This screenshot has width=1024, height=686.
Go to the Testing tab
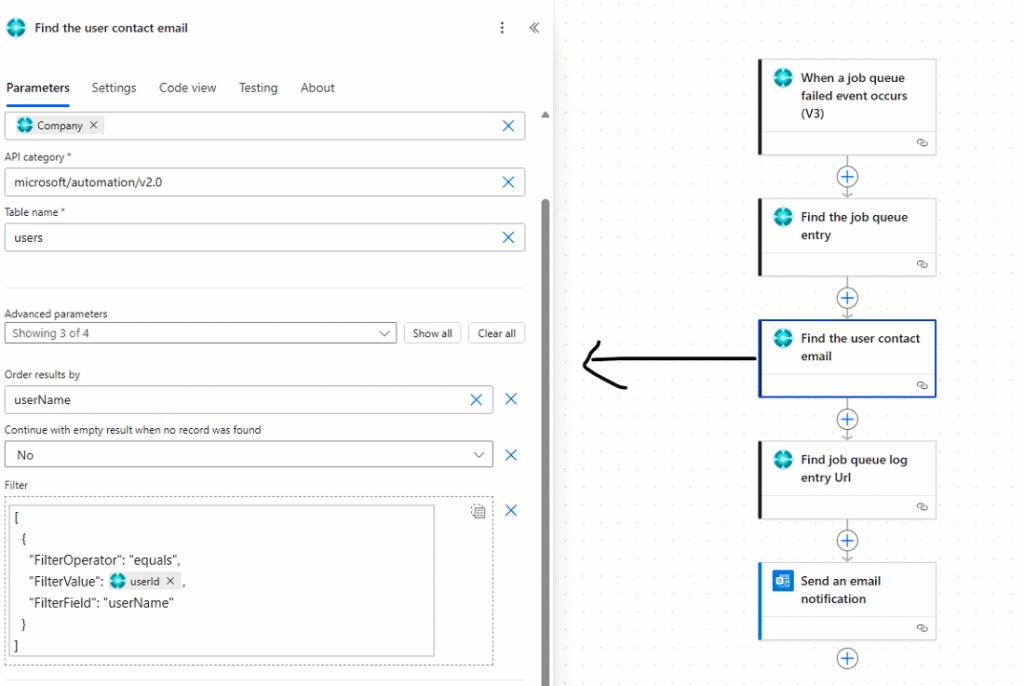click(258, 88)
